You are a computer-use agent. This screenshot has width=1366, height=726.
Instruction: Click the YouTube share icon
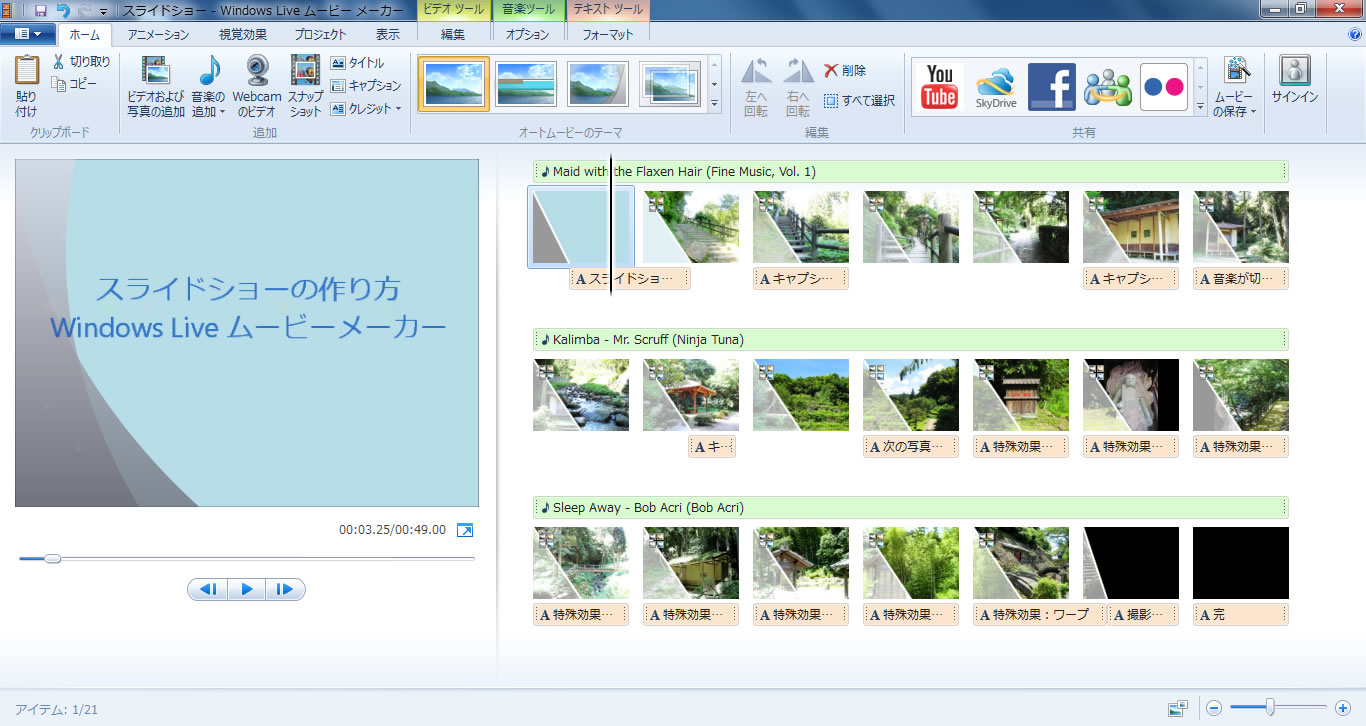pyautogui.click(x=939, y=86)
